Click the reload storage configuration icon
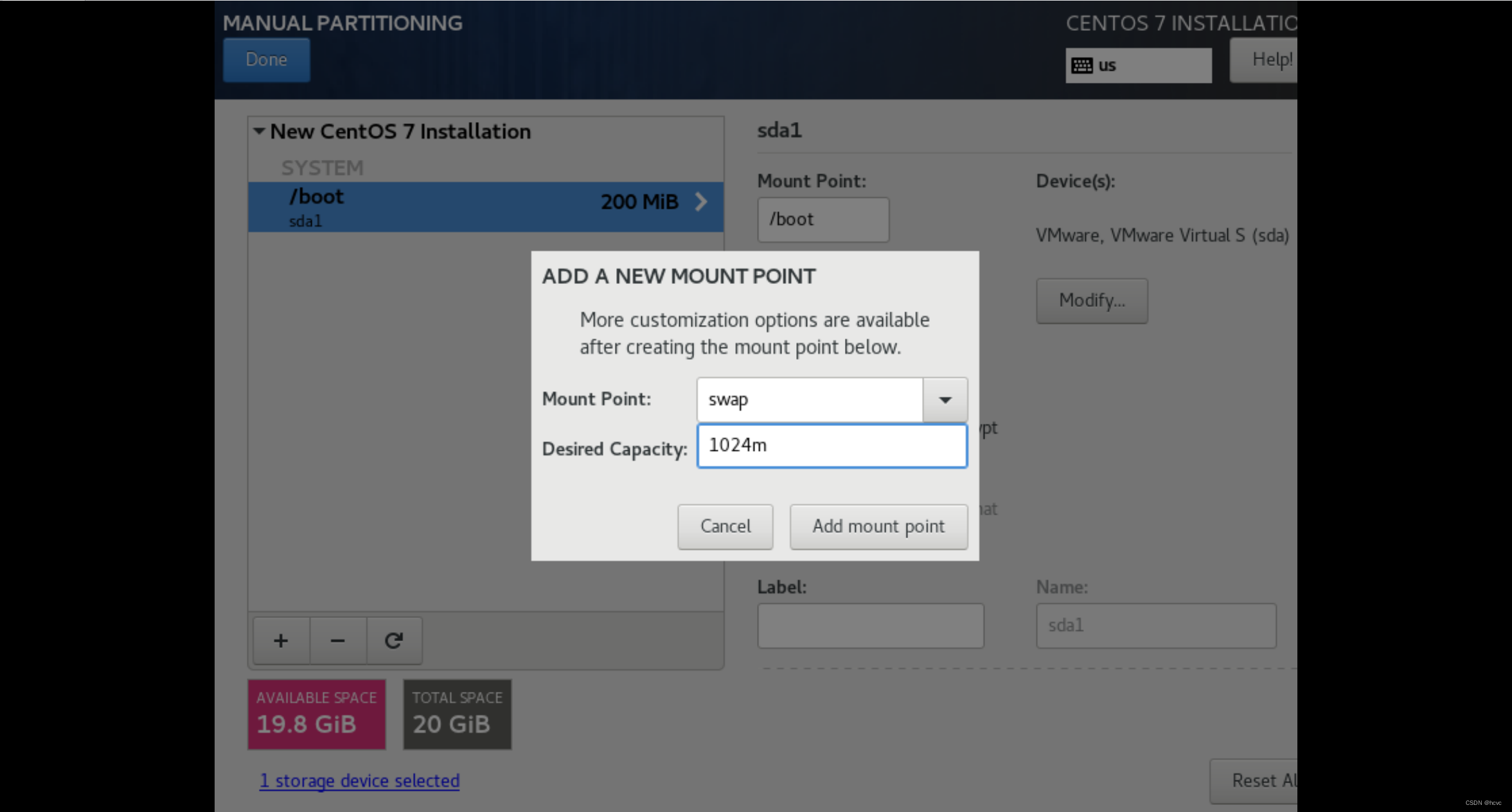Viewport: 1512px width, 812px height. click(394, 640)
